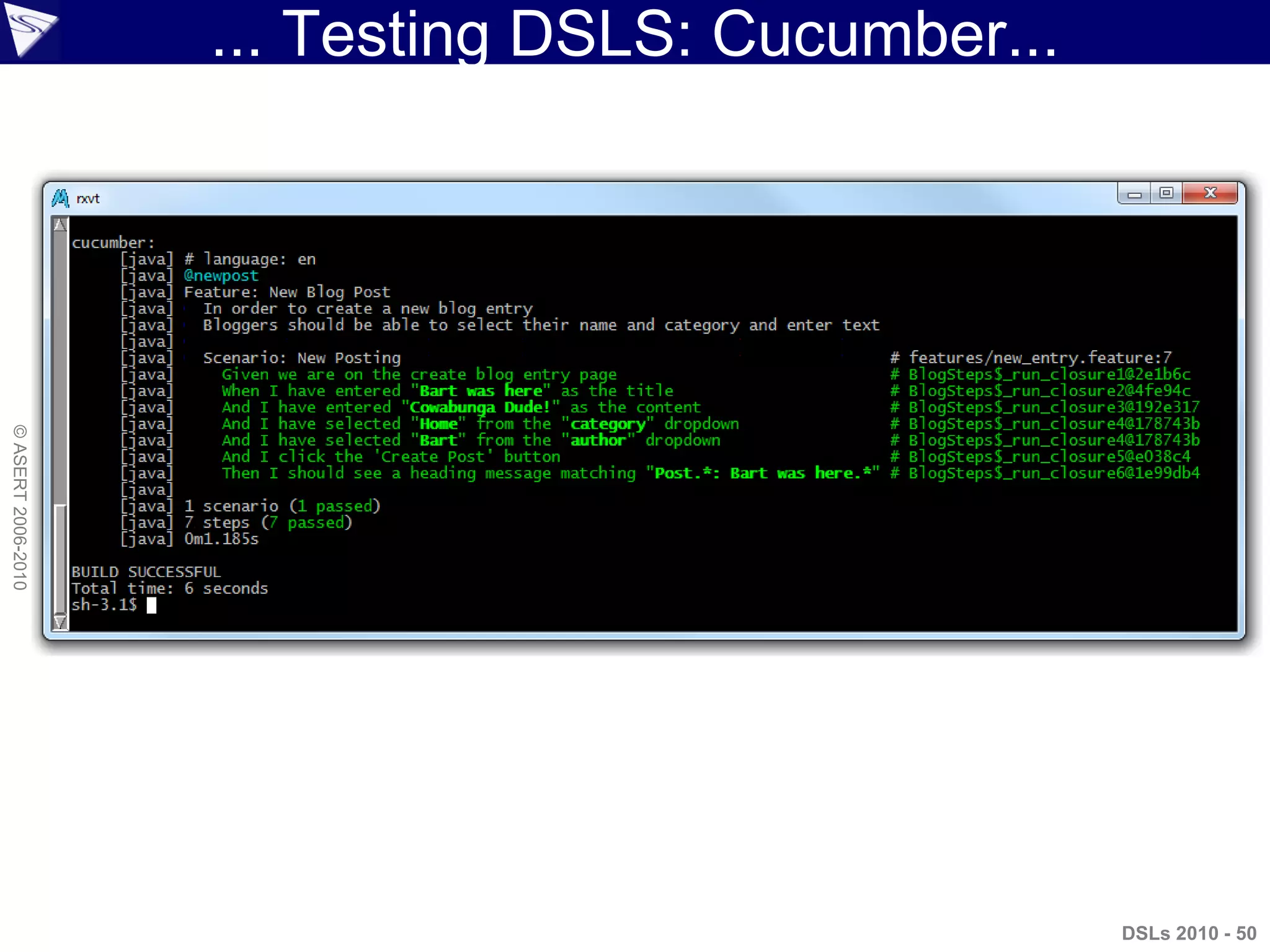
Task: Click the terminal scrollbar thumb
Action: click(x=60, y=559)
